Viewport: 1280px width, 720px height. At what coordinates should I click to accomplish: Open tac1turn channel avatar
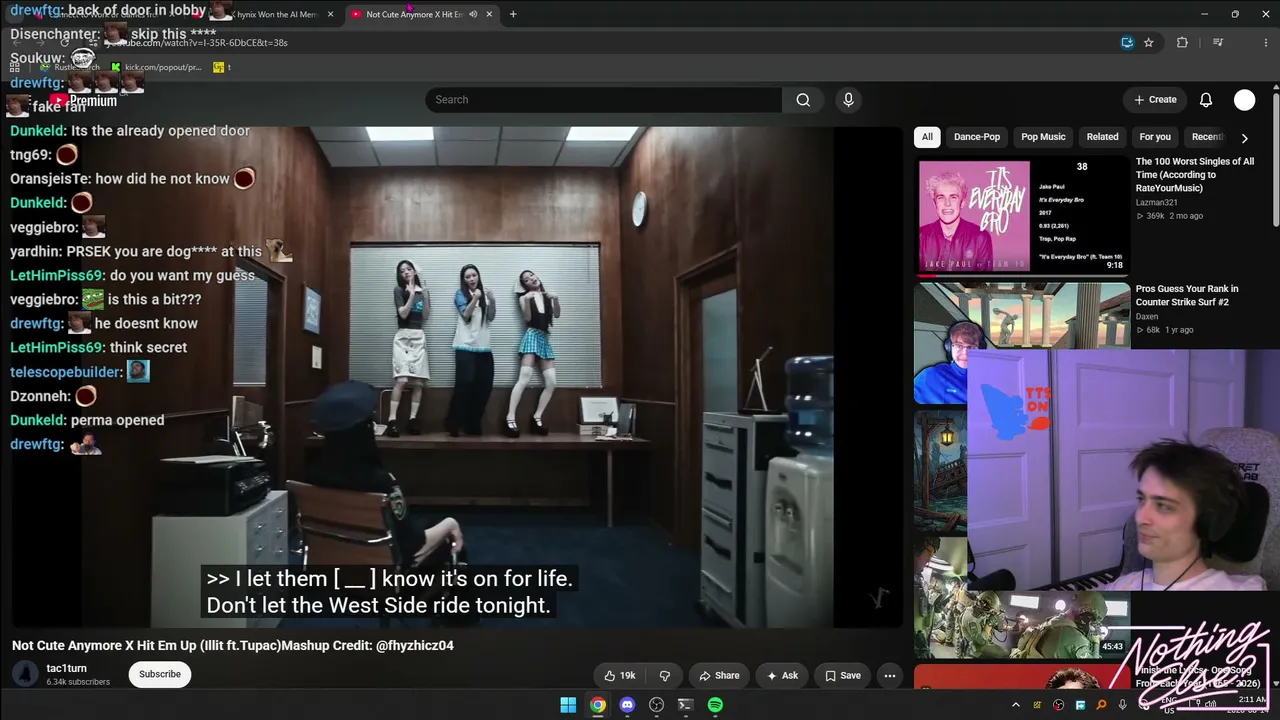[x=25, y=674]
